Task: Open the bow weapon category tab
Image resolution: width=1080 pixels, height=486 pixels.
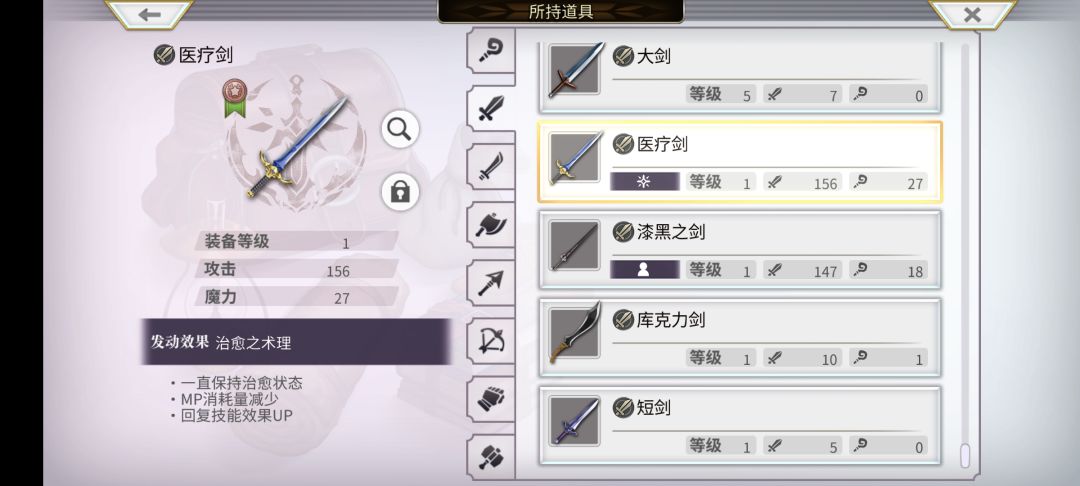Action: tap(491, 341)
